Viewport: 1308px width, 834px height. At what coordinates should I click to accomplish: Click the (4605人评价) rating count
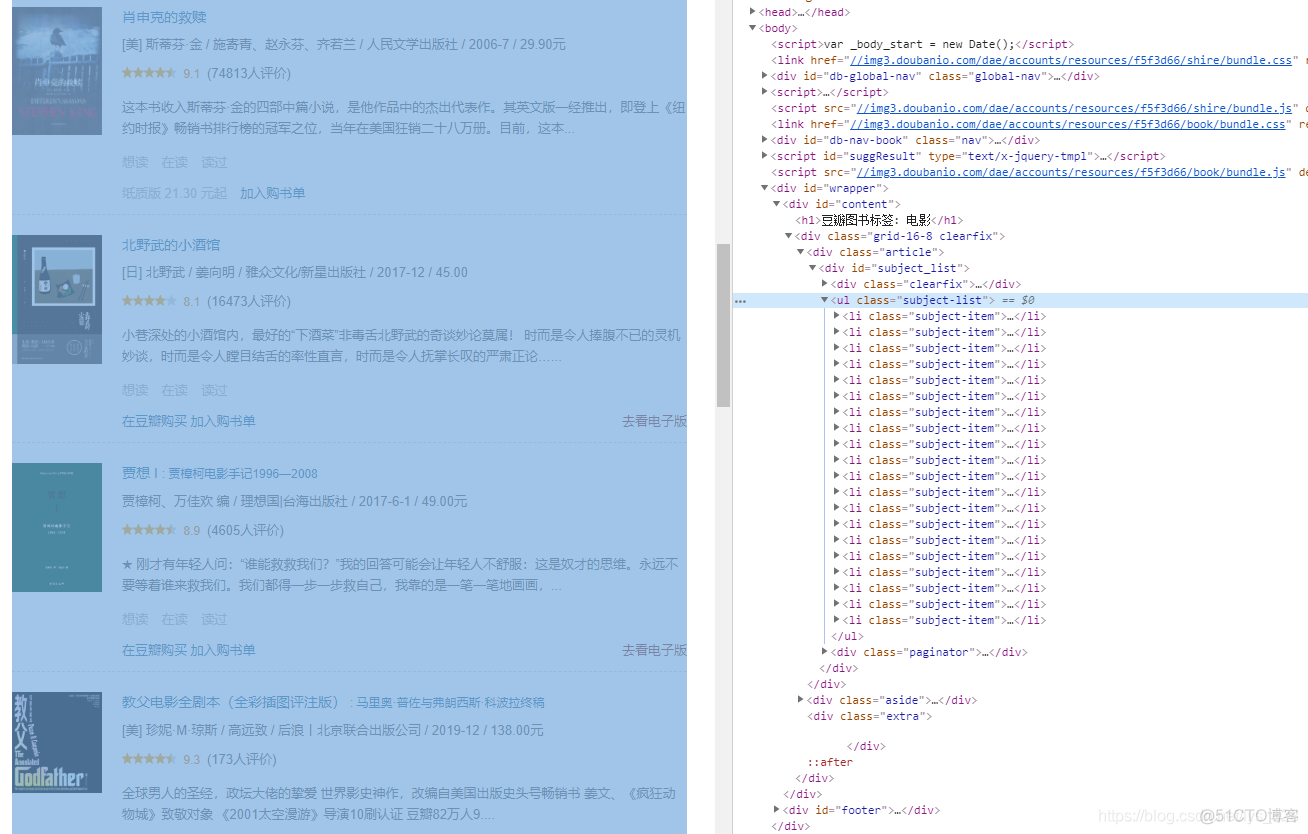246,530
